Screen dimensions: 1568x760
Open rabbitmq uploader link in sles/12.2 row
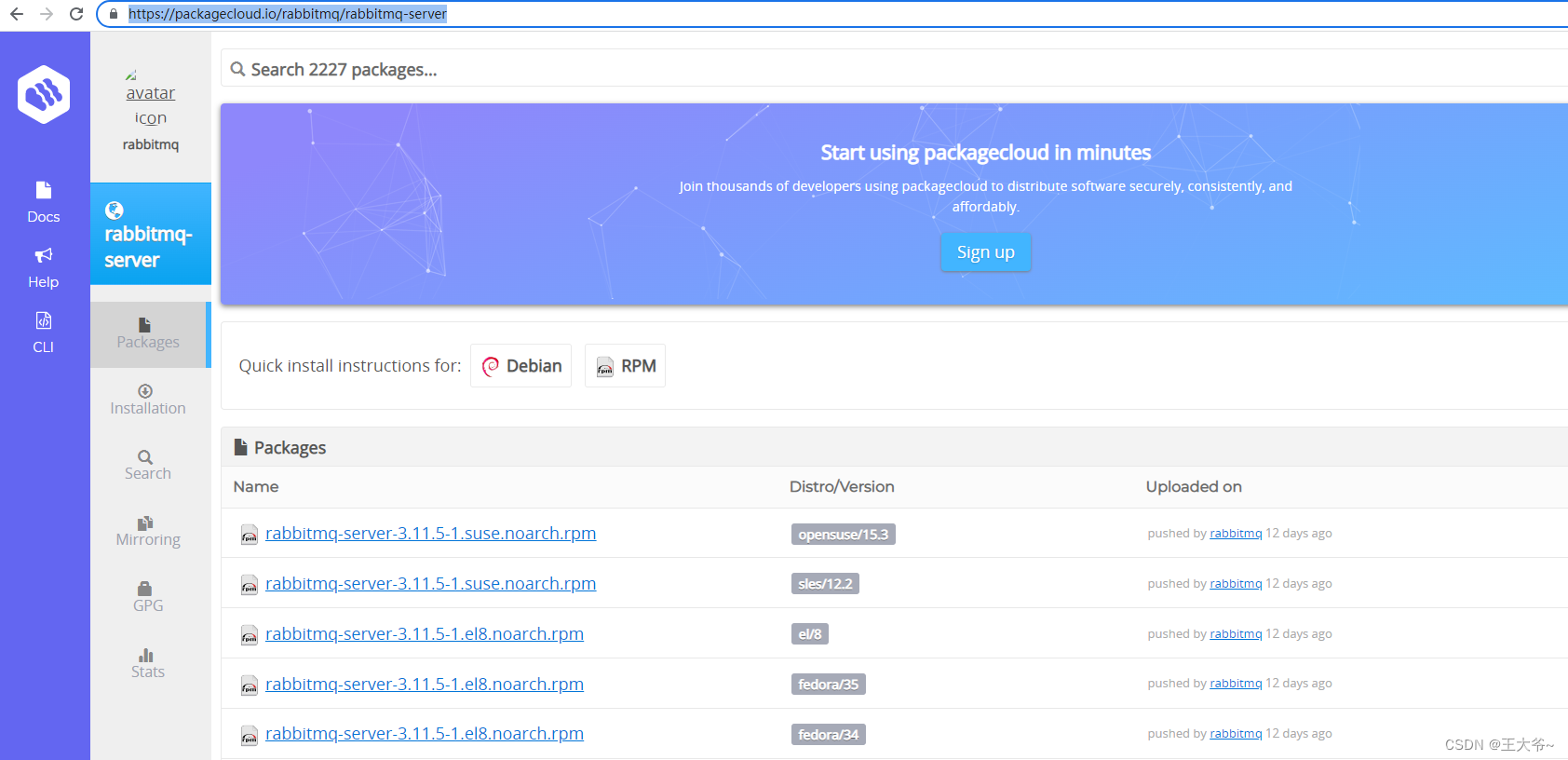pos(1236,584)
